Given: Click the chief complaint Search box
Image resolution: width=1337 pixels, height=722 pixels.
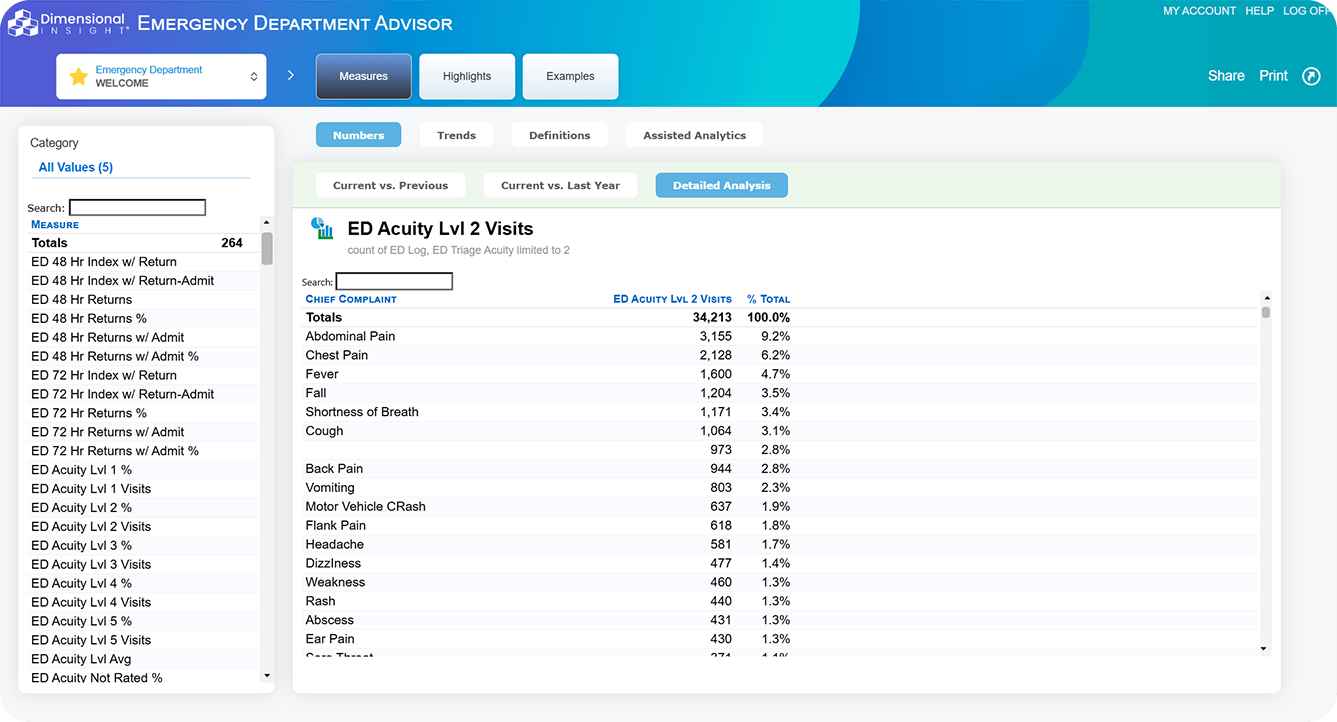Looking at the screenshot, I should (394, 282).
